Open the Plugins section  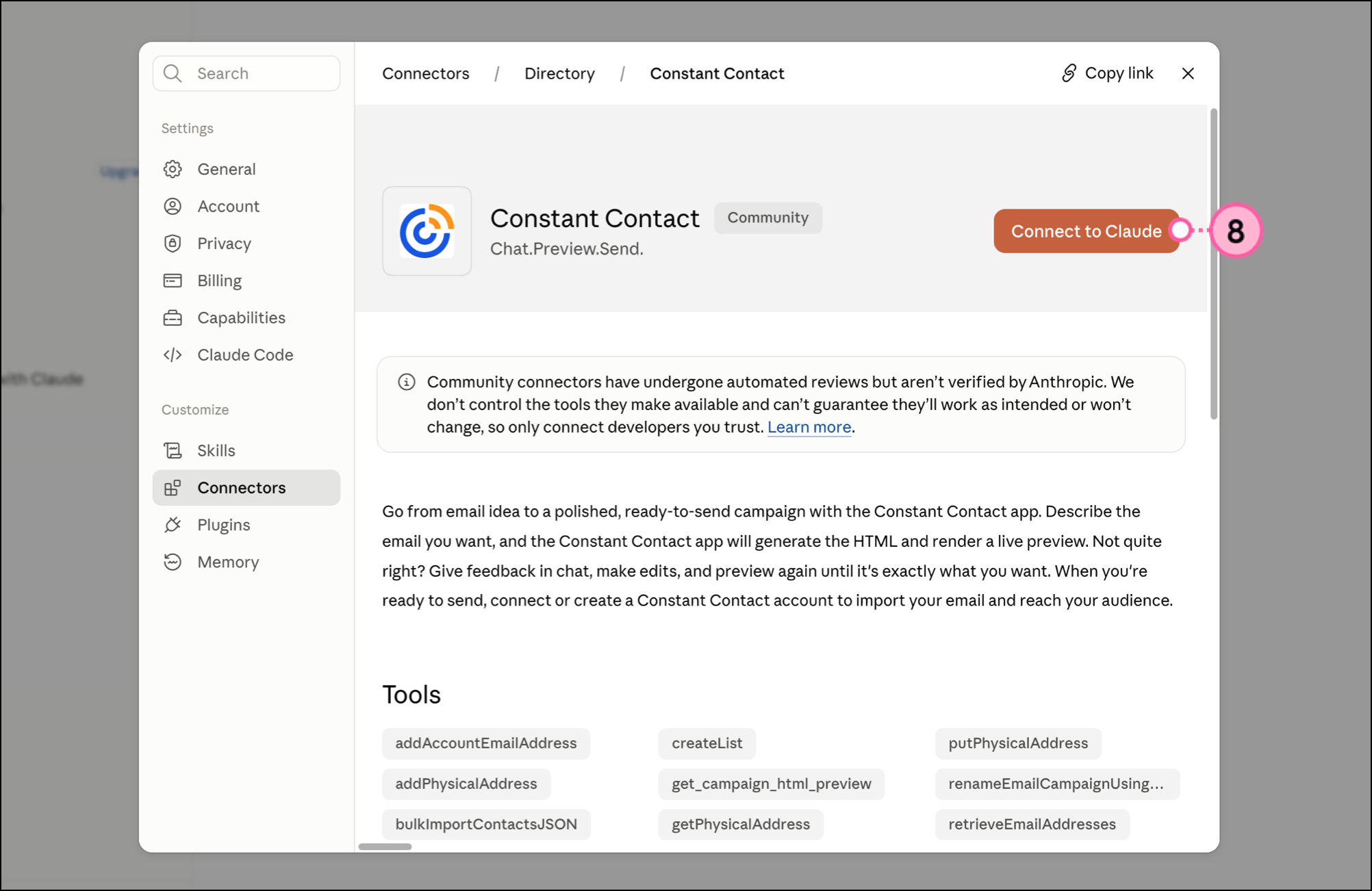(x=246, y=524)
